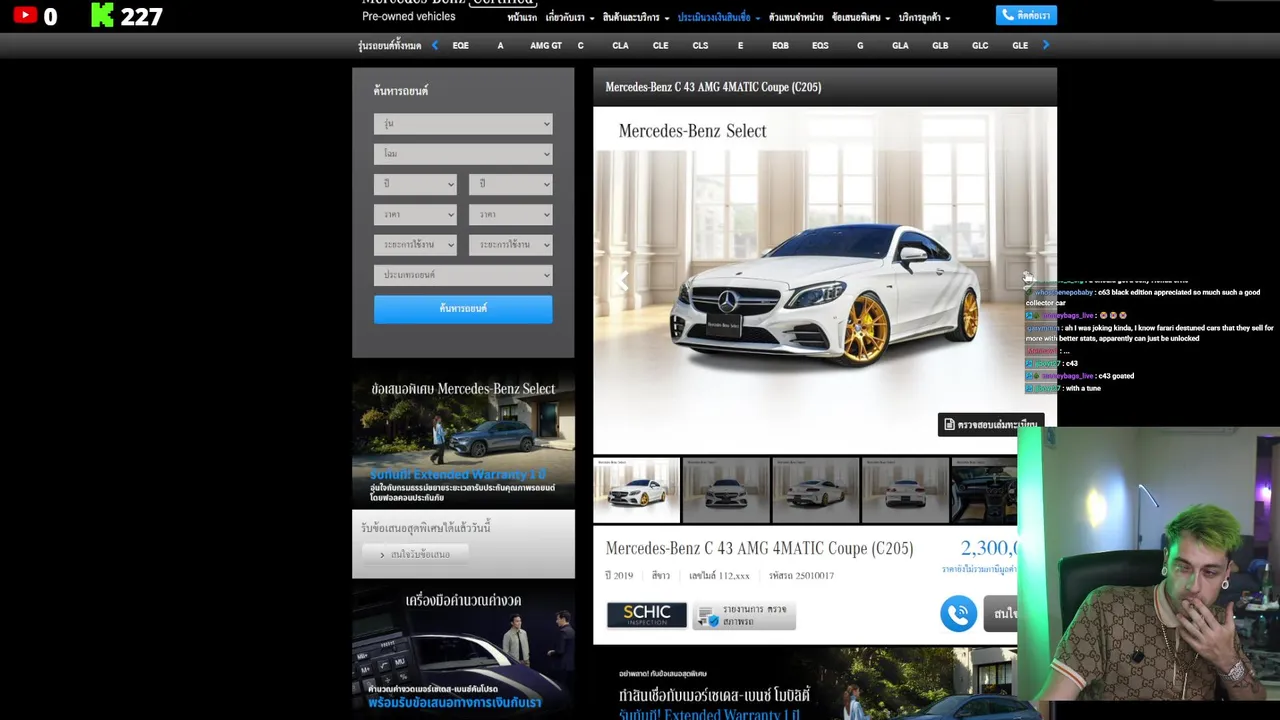Expand the เกี่ยวกับเรา menu
This screenshot has width=1280, height=720.
(569, 17)
